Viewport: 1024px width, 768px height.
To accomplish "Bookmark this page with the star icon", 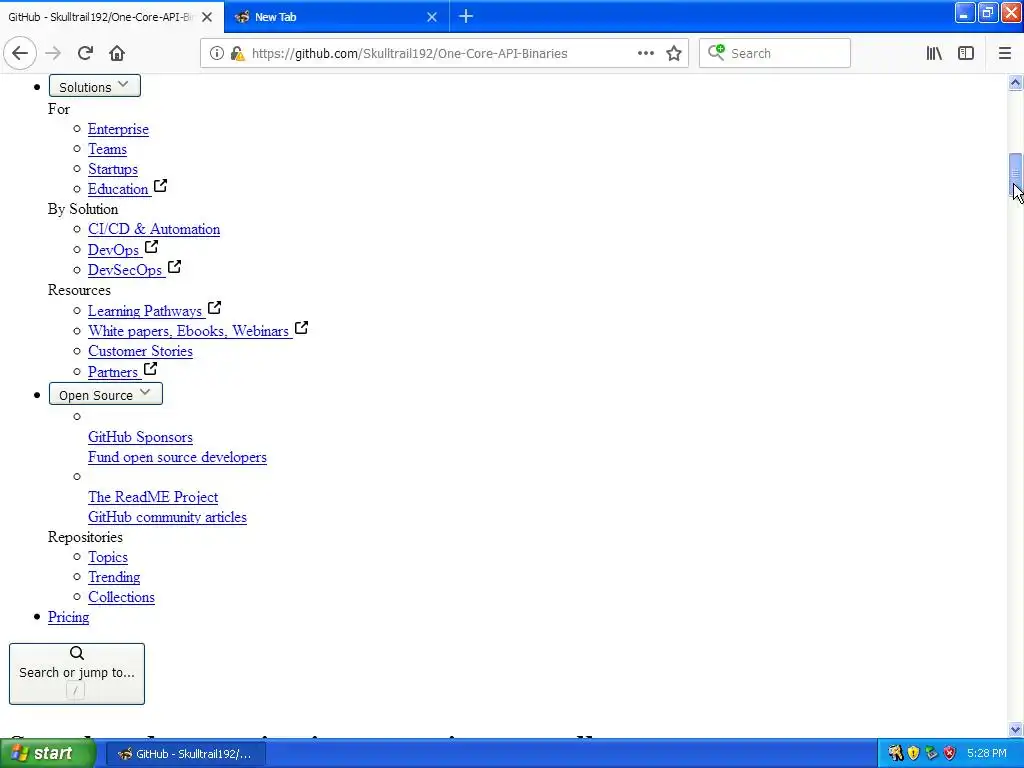I will coord(674,54).
